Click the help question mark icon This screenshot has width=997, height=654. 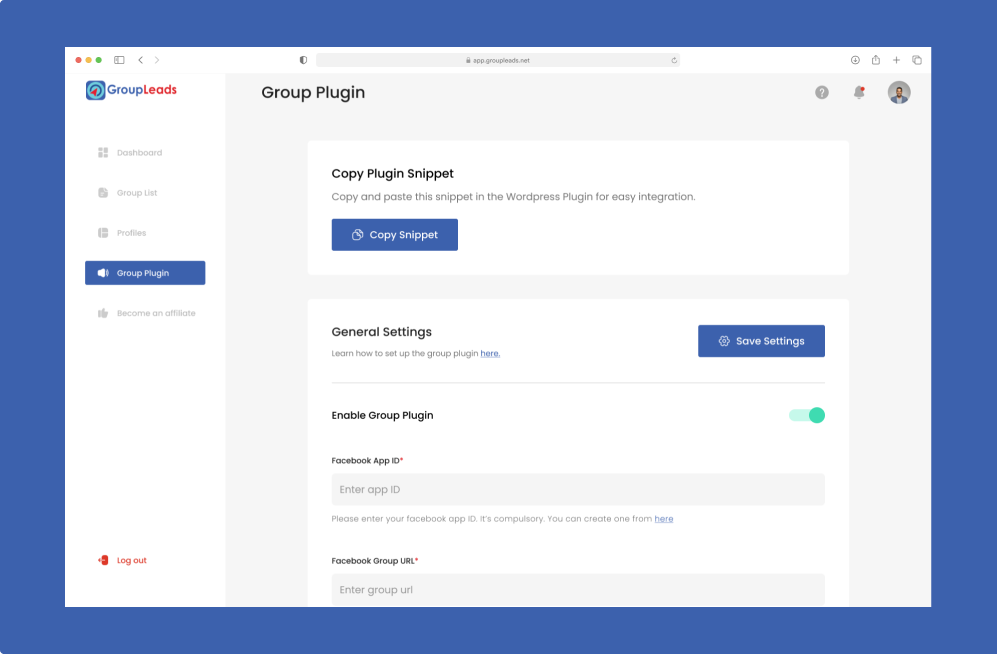pos(822,92)
